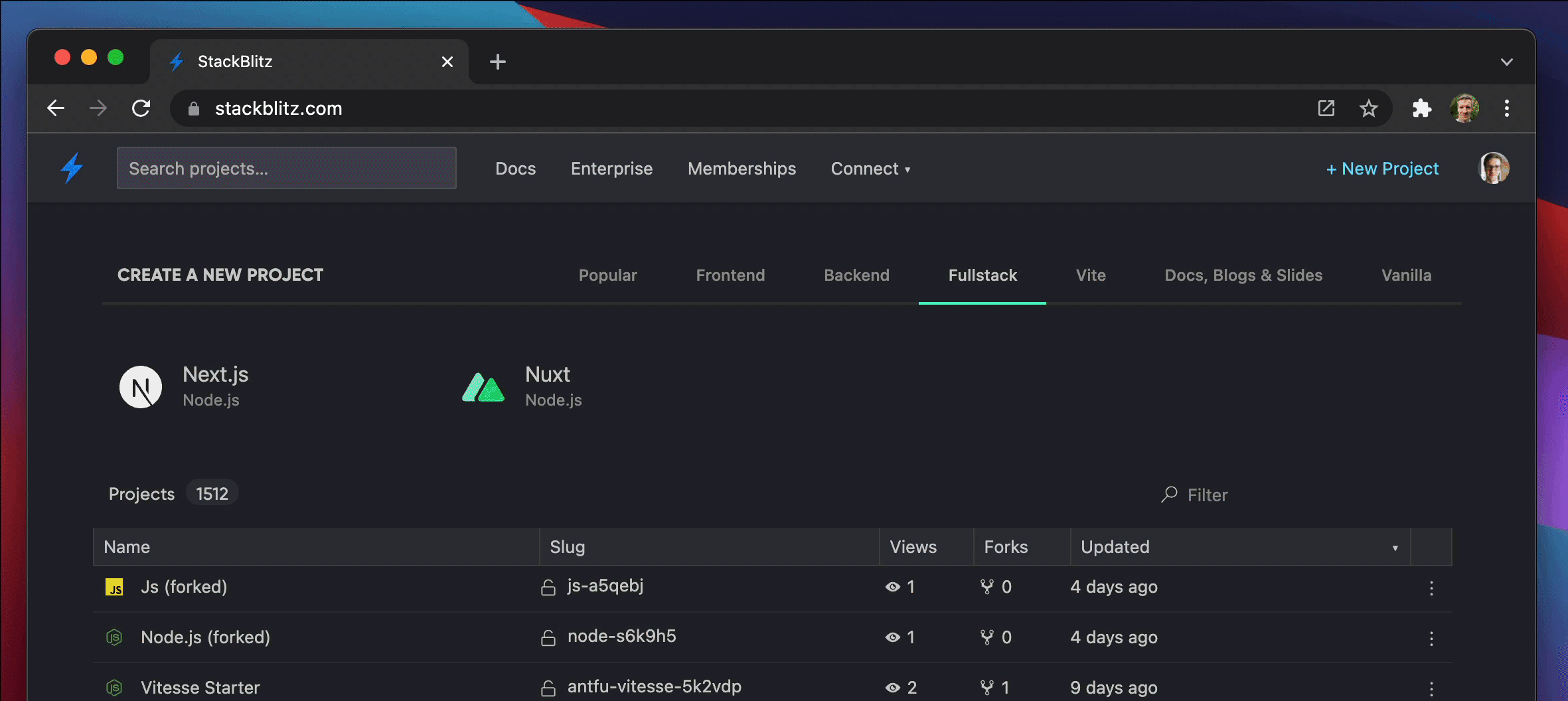This screenshot has width=1568, height=701.
Task: Open the Docs, Blogs & Slides tab
Action: click(1243, 275)
